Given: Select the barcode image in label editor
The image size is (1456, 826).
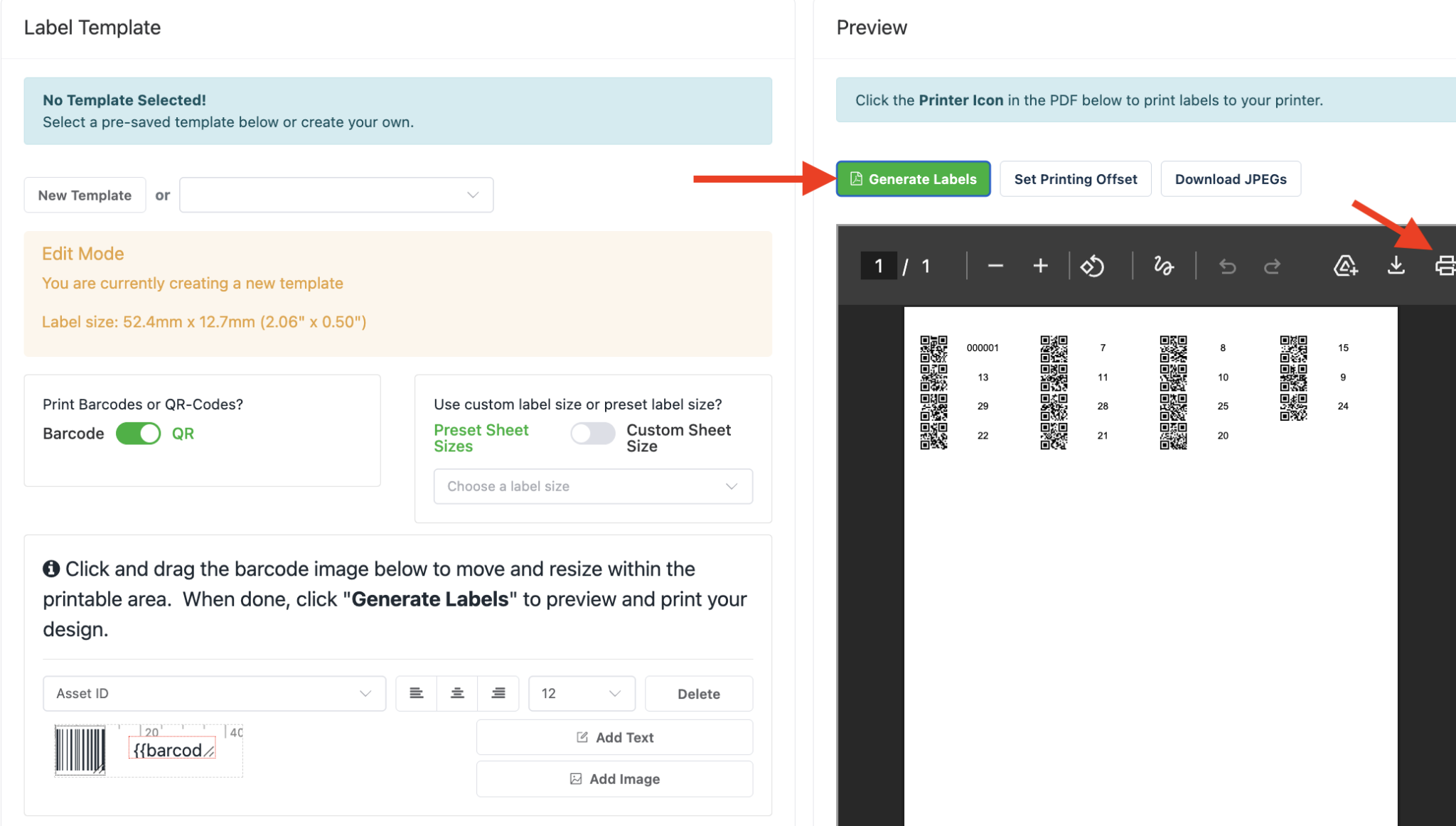Looking at the screenshot, I should [x=80, y=750].
